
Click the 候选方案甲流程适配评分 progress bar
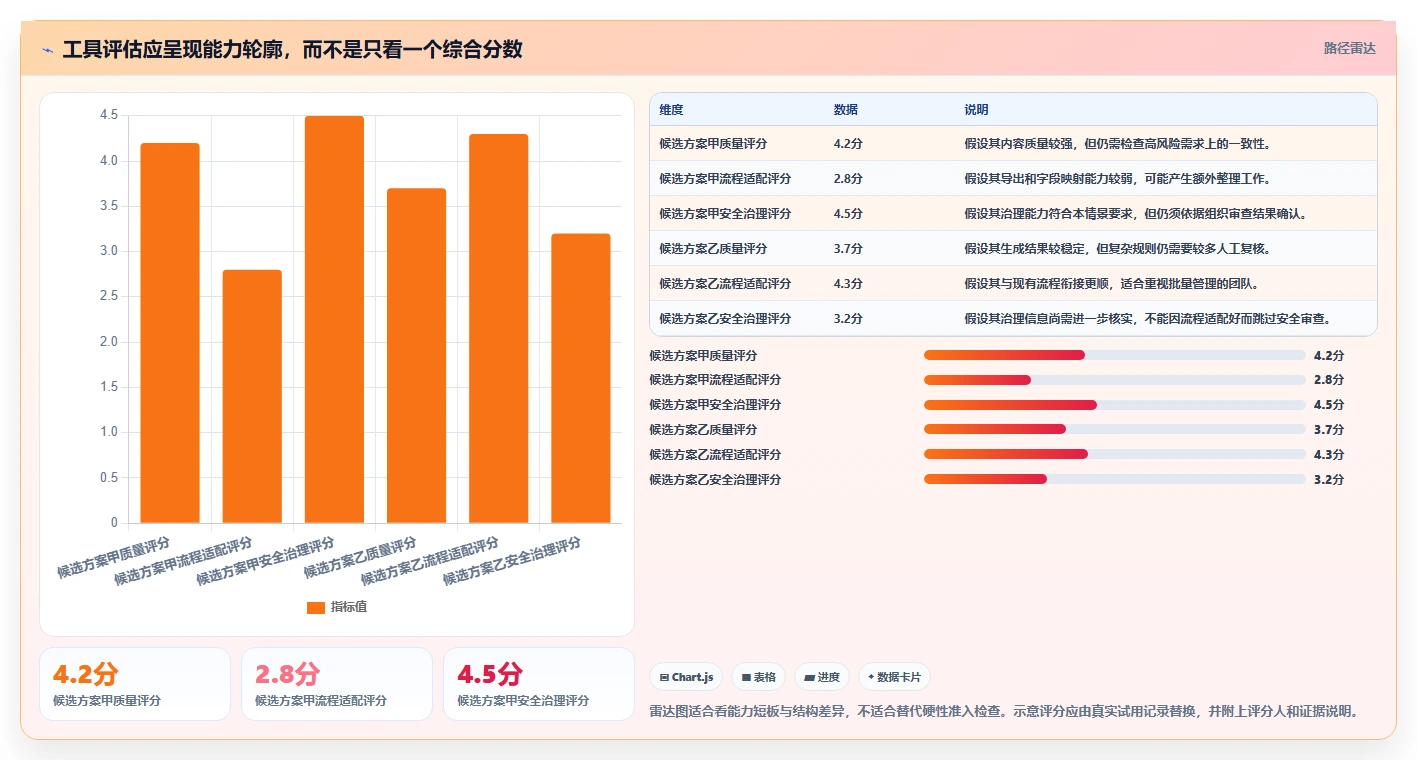tap(1115, 380)
